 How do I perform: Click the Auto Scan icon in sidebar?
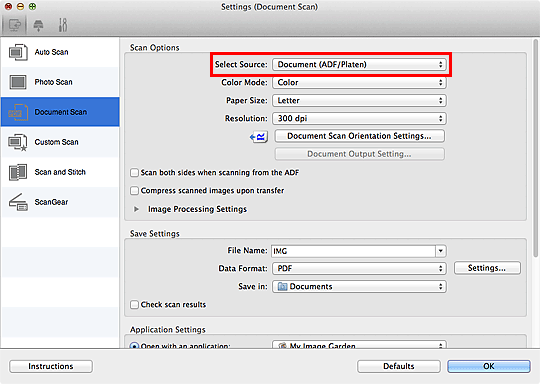tap(18, 52)
